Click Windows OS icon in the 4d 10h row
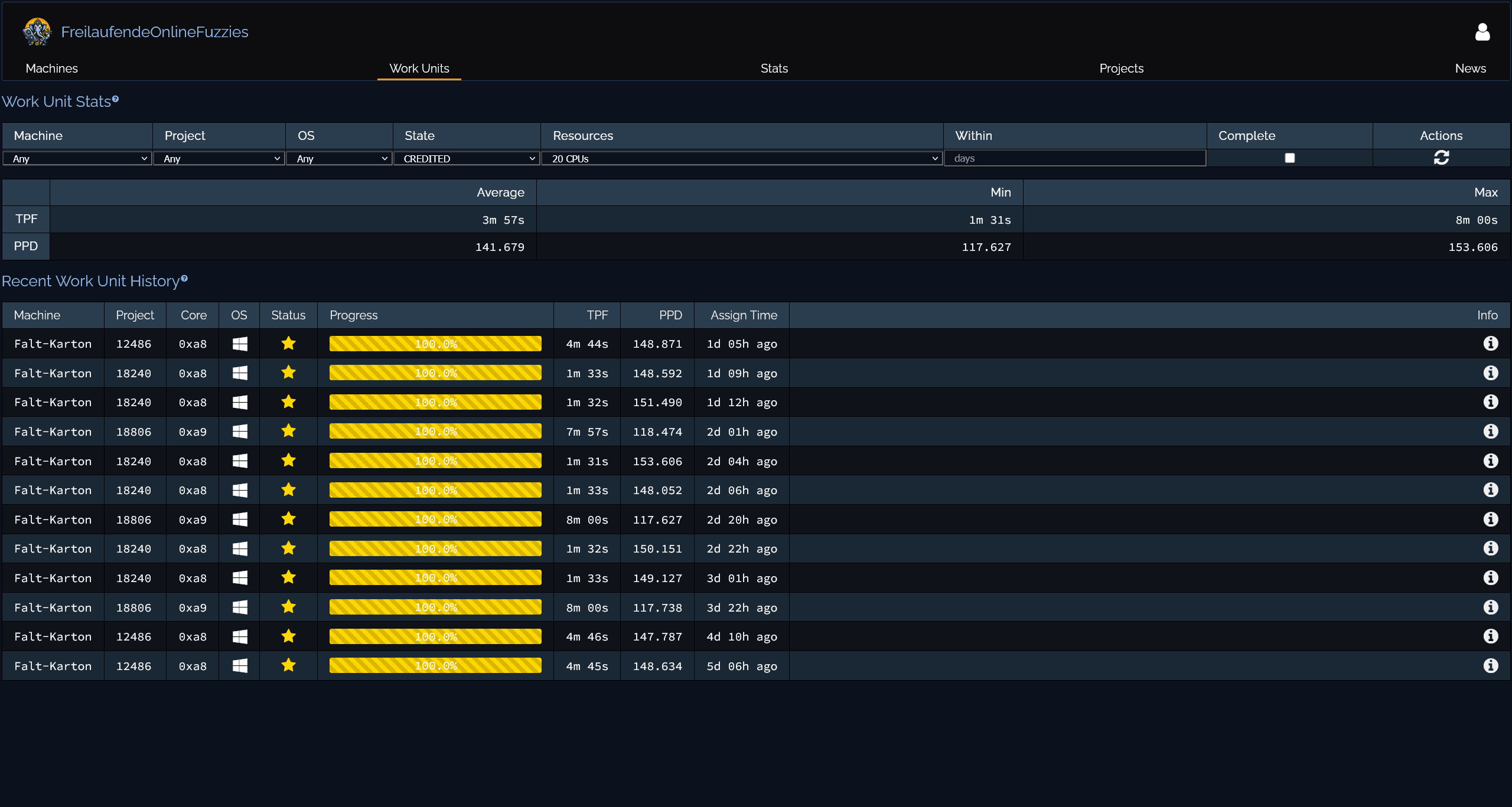1512x807 pixels. click(239, 636)
